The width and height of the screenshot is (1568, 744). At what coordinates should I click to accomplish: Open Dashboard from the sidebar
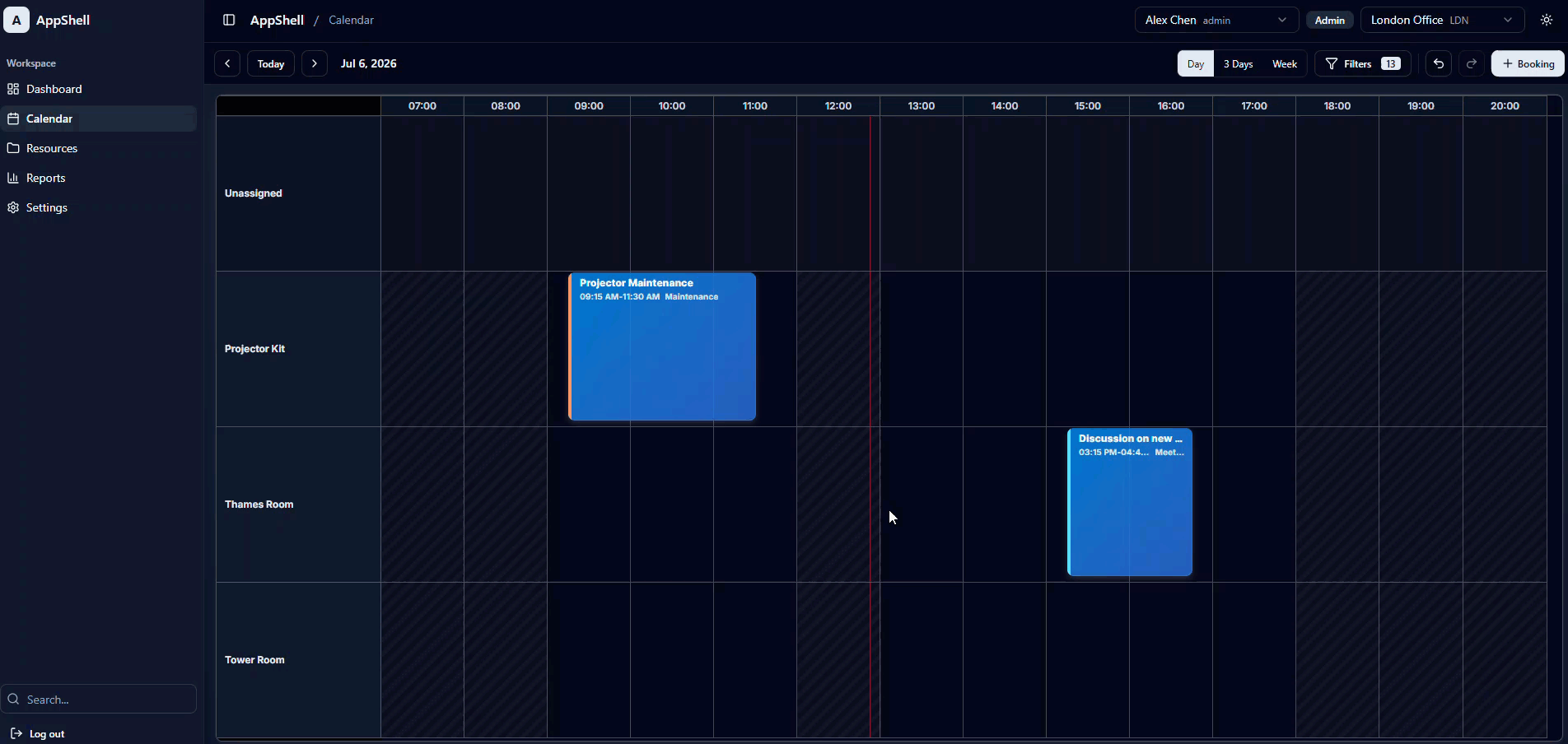tap(99, 89)
